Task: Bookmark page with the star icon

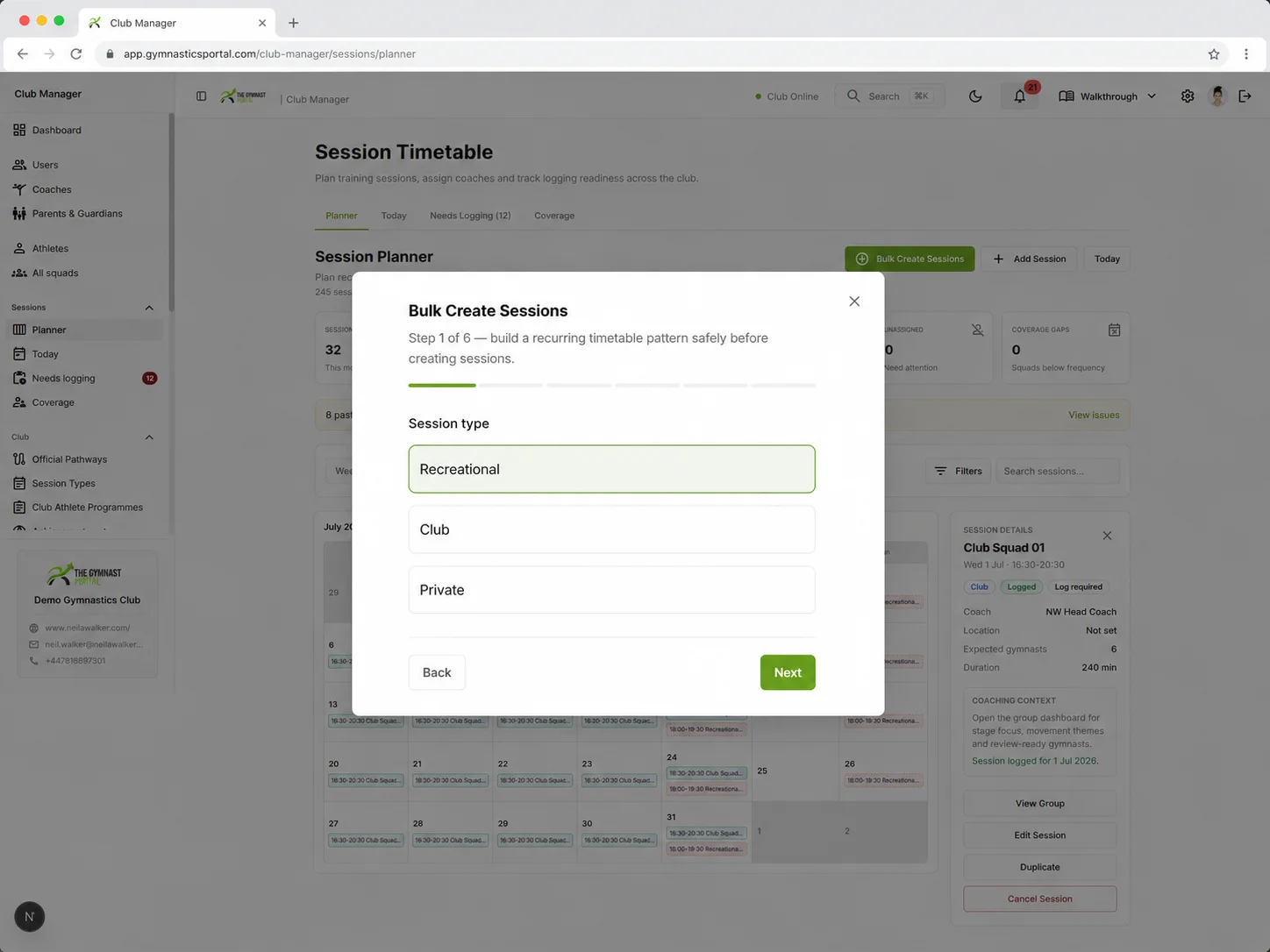Action: click(x=1214, y=54)
